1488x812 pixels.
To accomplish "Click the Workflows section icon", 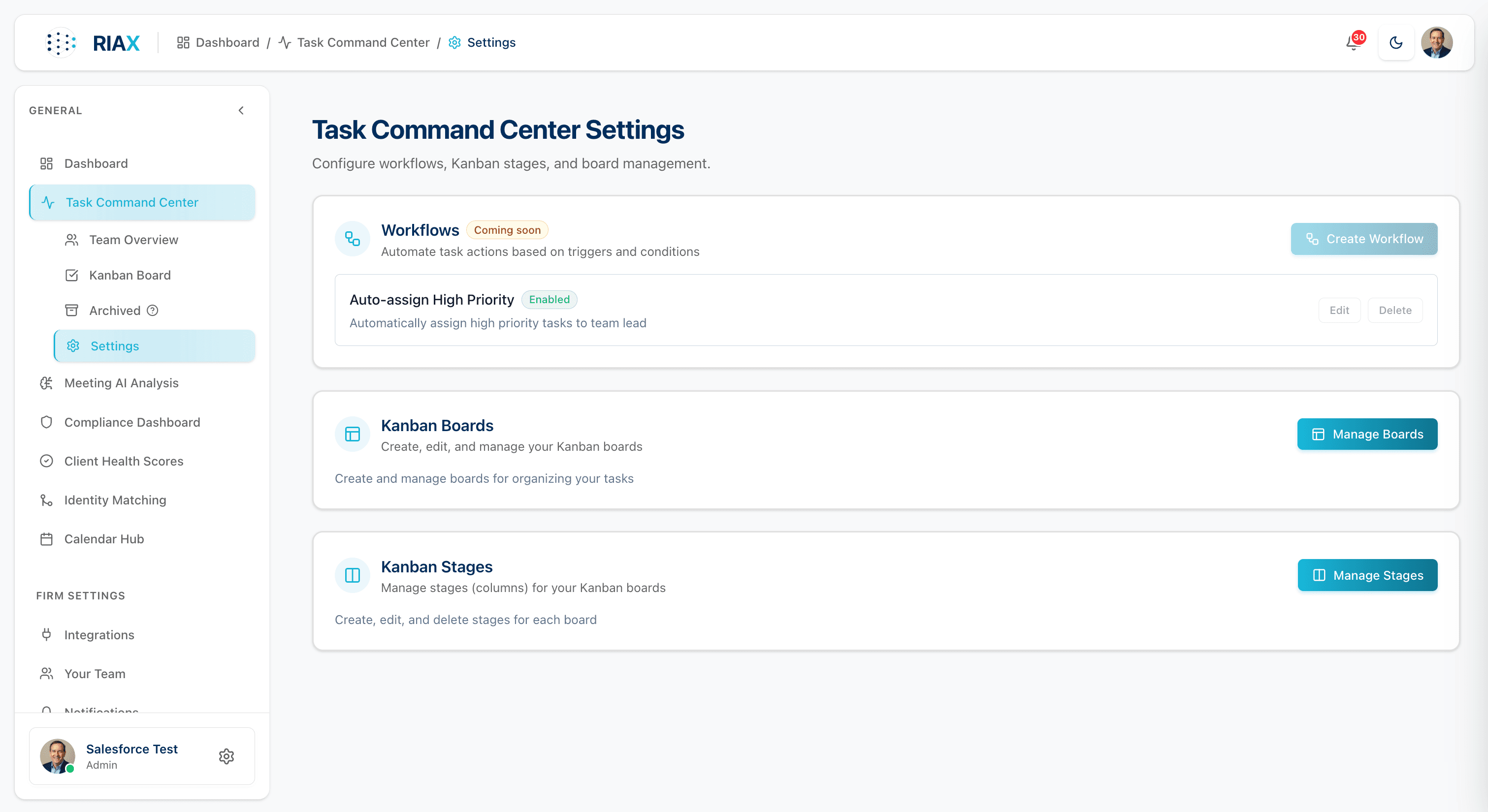I will tap(353, 239).
